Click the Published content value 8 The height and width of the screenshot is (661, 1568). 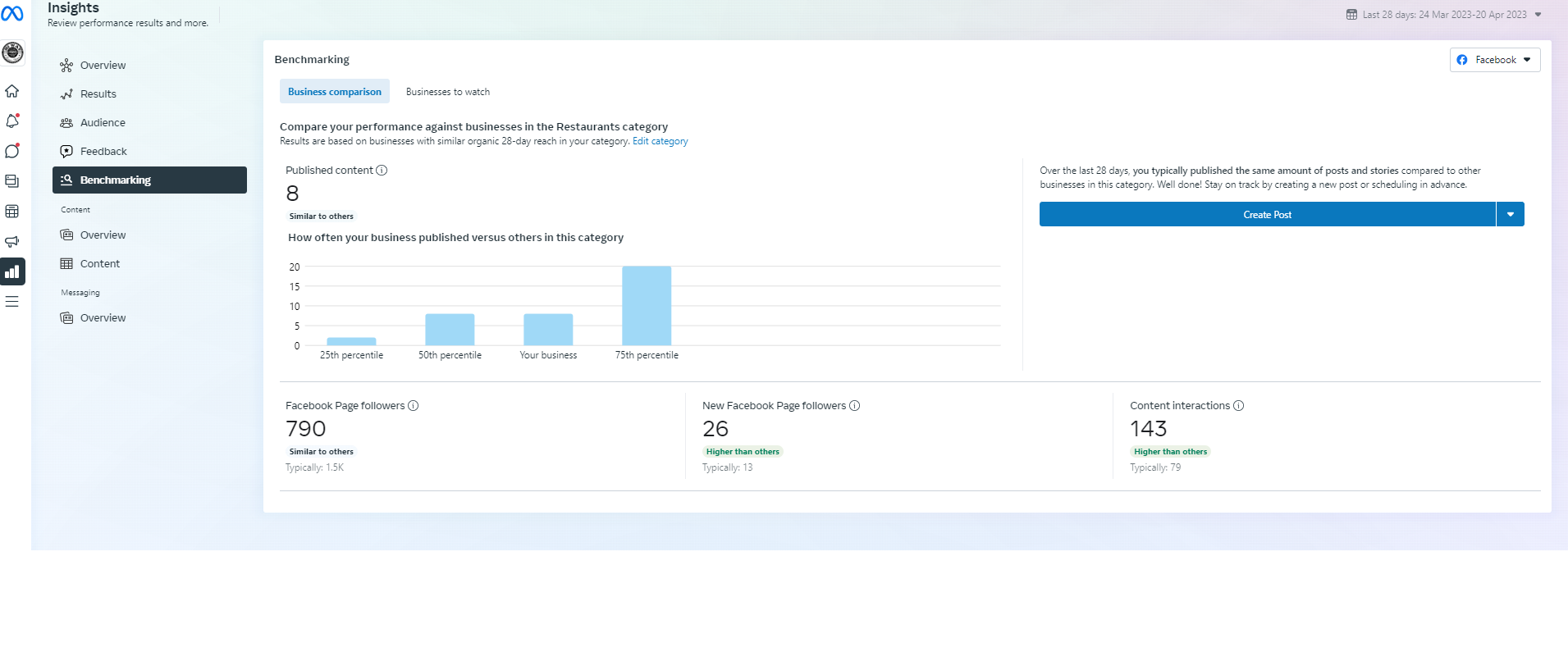[293, 194]
